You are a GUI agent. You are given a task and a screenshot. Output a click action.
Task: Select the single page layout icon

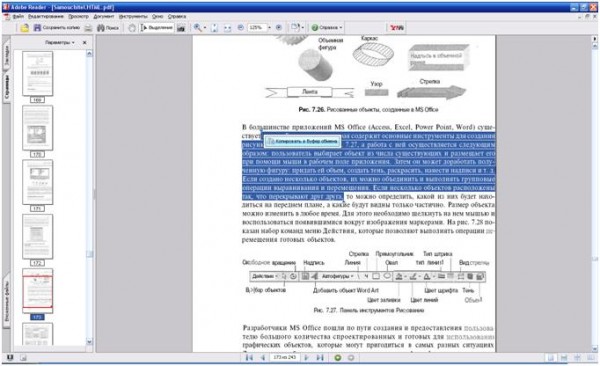[551, 358]
